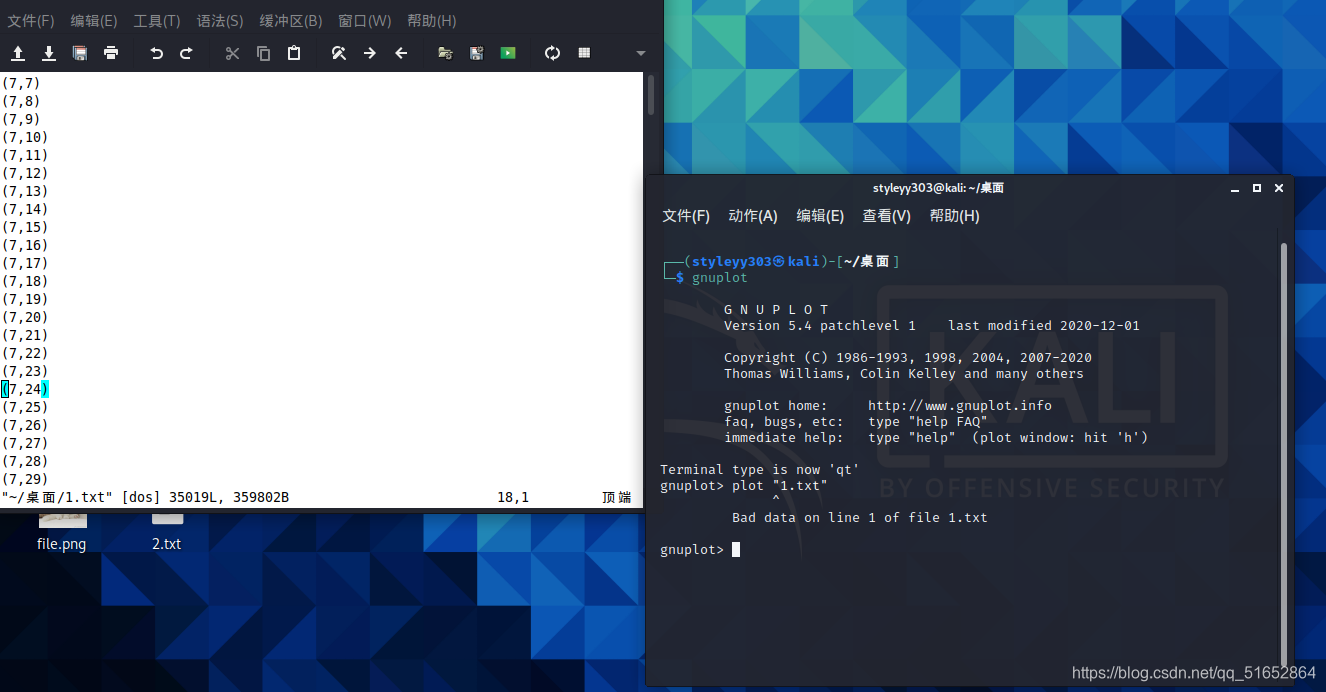Open the 缓冲区(B) menu in gVim
This screenshot has height=692, width=1326.
coord(291,21)
